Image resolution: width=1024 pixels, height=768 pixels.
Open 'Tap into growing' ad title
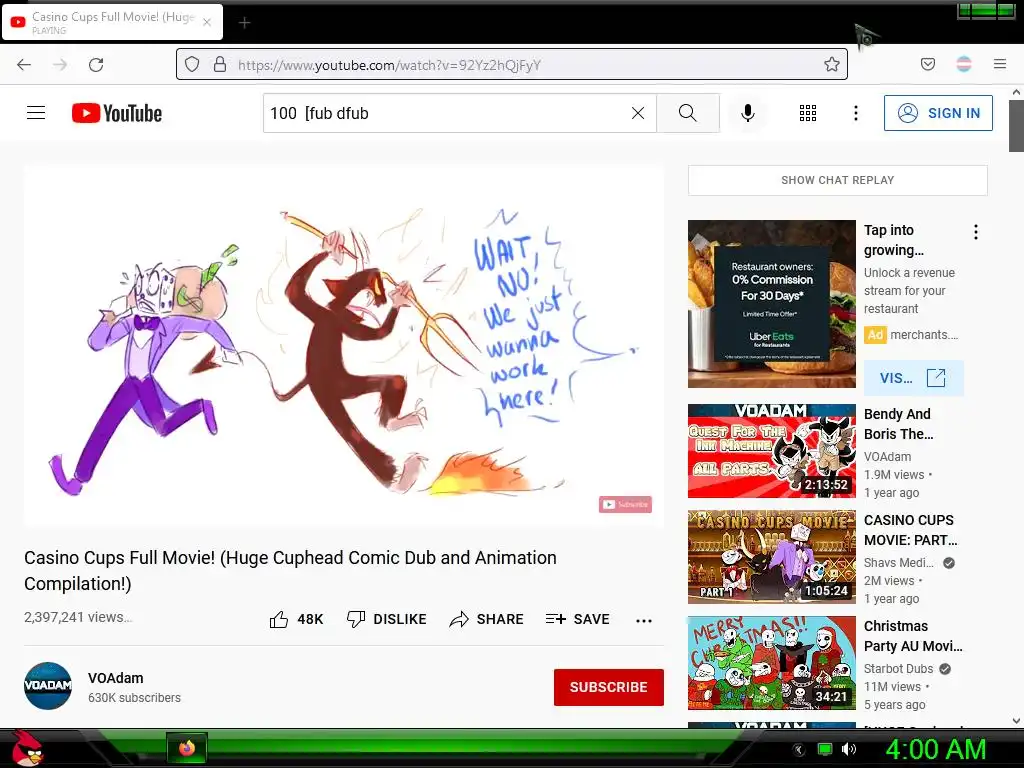pos(894,240)
